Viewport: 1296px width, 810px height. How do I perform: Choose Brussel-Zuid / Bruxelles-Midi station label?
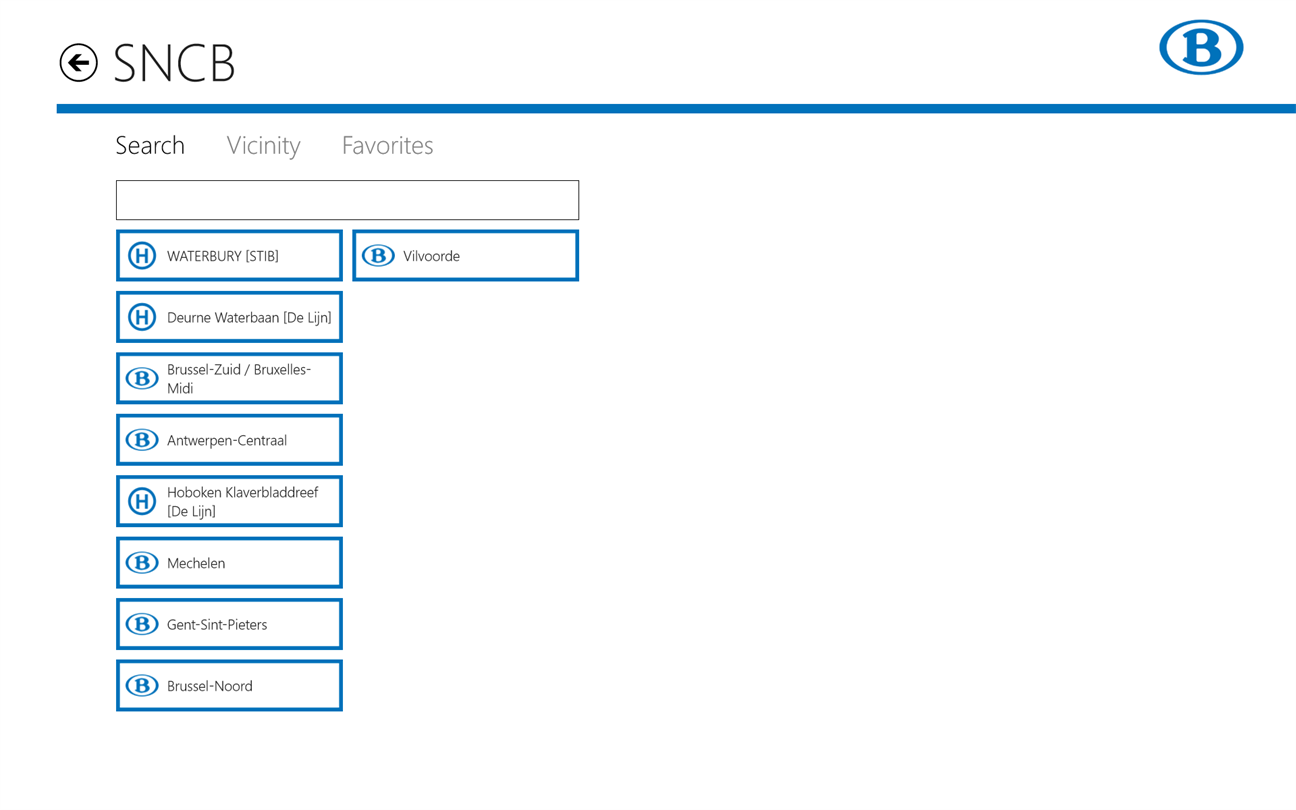239,379
